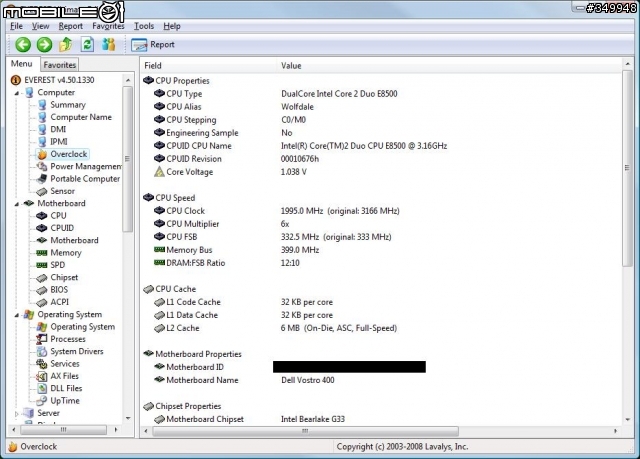Open the File menu
Viewport: 640px width, 459px height.
16,26
